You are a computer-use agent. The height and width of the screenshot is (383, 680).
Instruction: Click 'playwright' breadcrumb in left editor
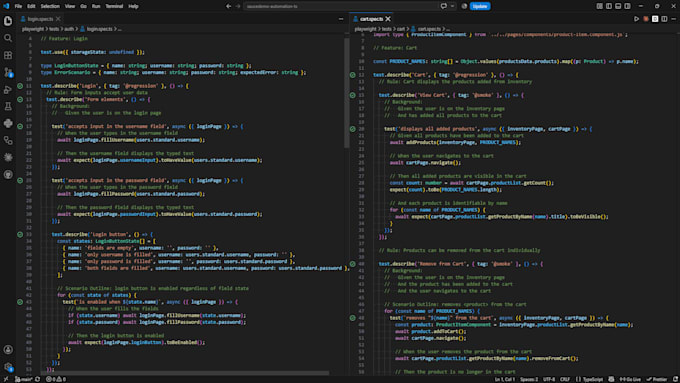click(33, 29)
